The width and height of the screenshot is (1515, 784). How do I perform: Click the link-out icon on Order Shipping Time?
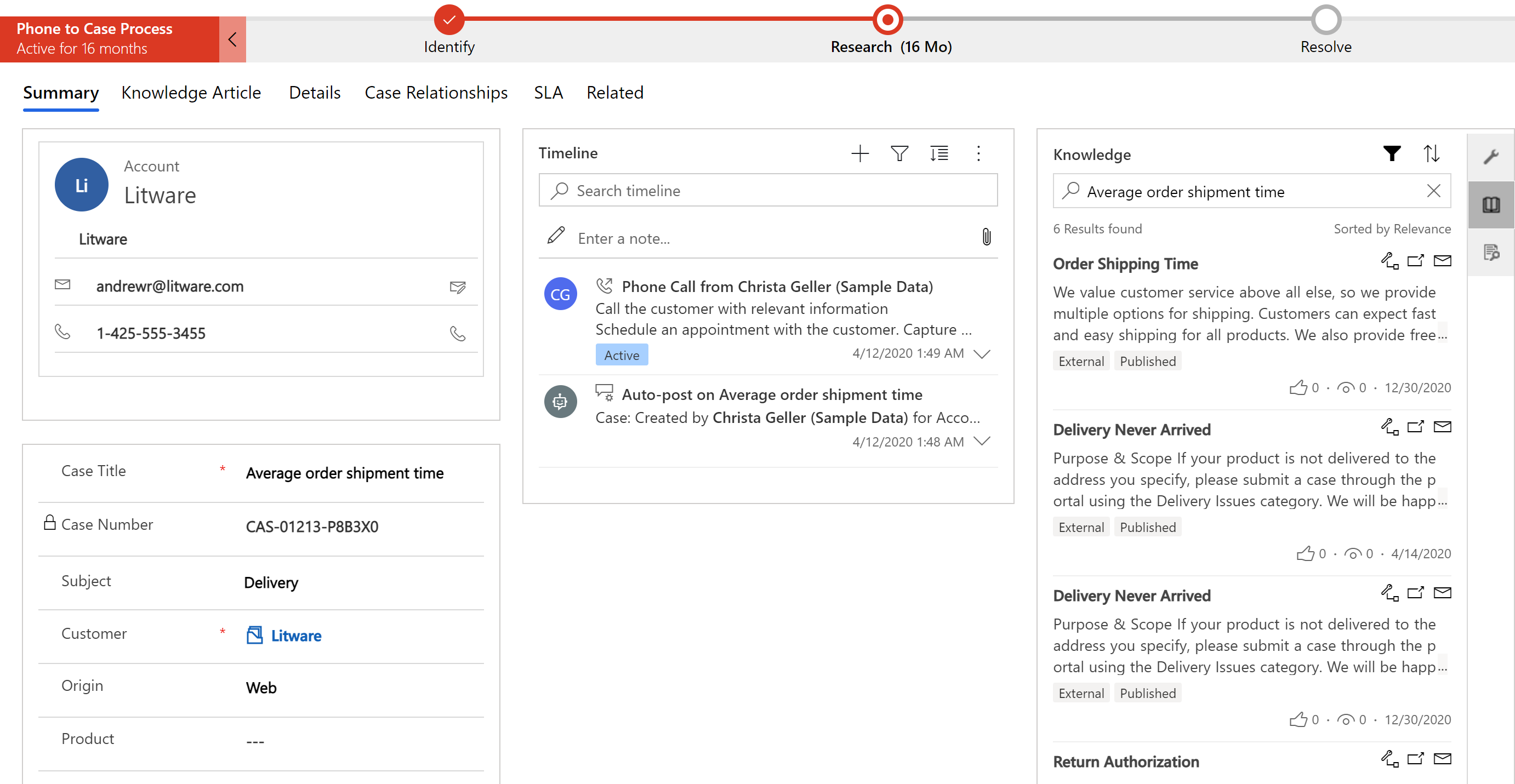coord(1416,262)
